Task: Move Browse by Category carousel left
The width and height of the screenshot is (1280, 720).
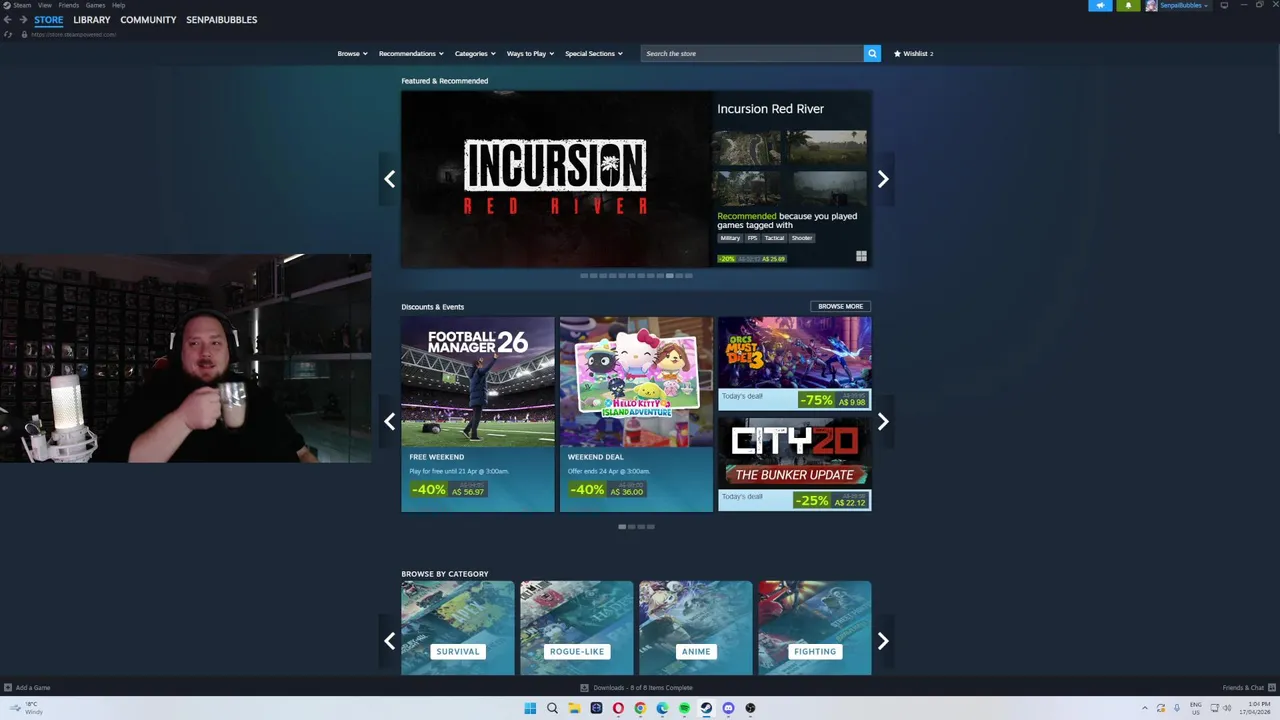Action: point(389,641)
